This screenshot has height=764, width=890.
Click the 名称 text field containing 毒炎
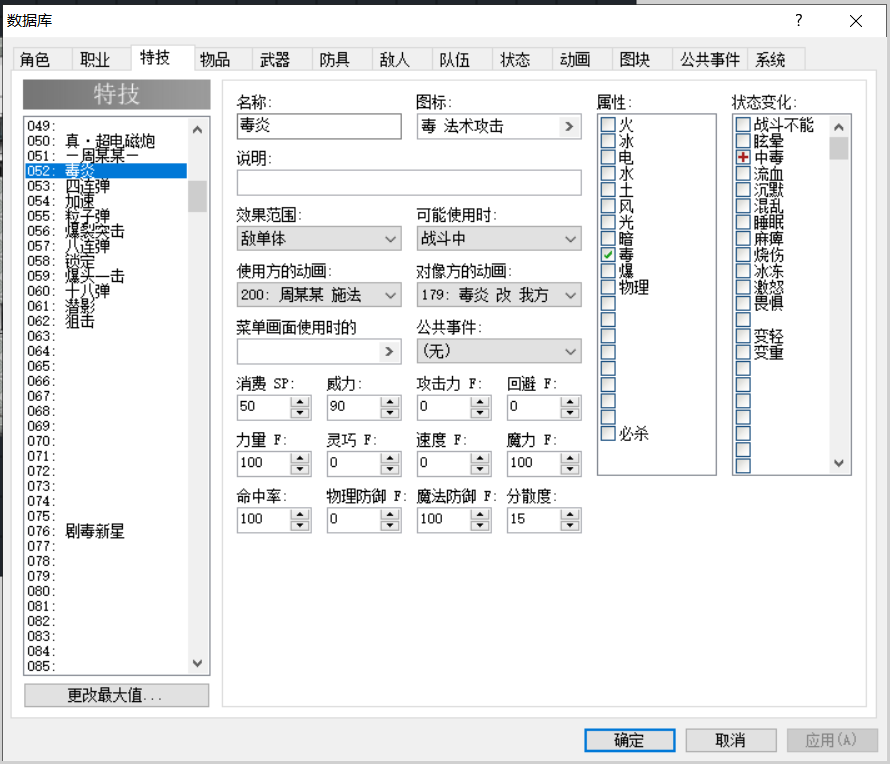[319, 126]
